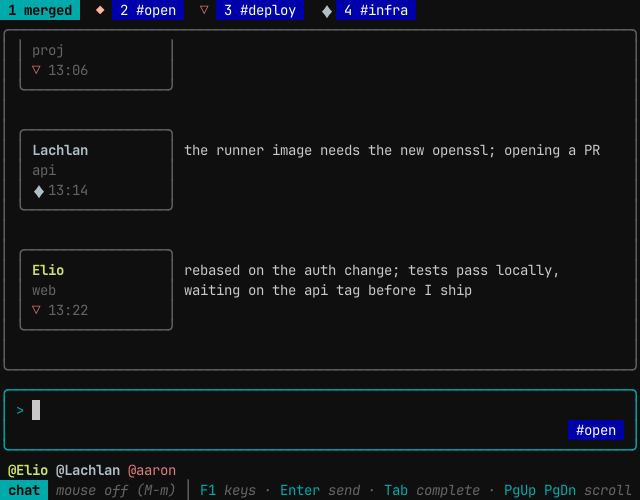The width and height of the screenshot is (640, 500).
Task: Click the triangle icon before #deploy tab
Action: (204, 10)
